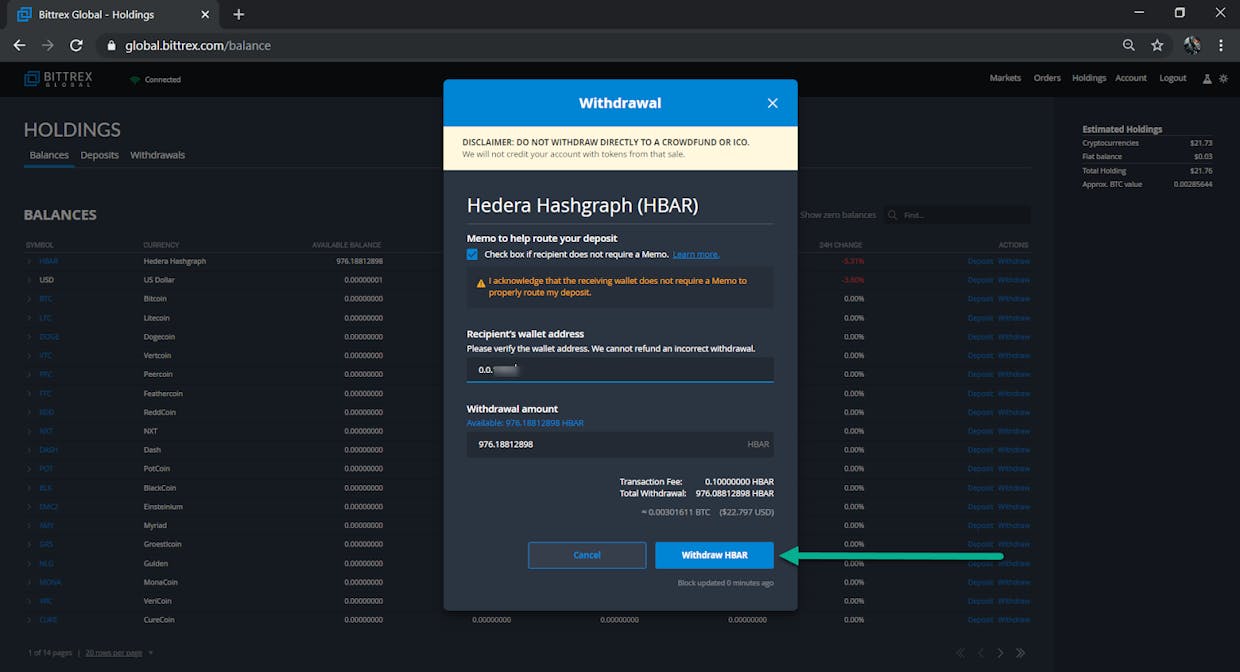The image size is (1240, 672).
Task: Sort table by SYMBOL column header
Action: (x=39, y=245)
